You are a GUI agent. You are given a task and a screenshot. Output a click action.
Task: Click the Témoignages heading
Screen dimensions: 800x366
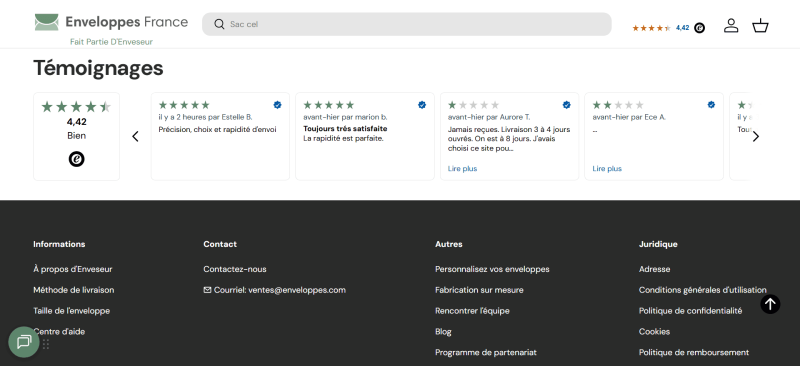98,68
